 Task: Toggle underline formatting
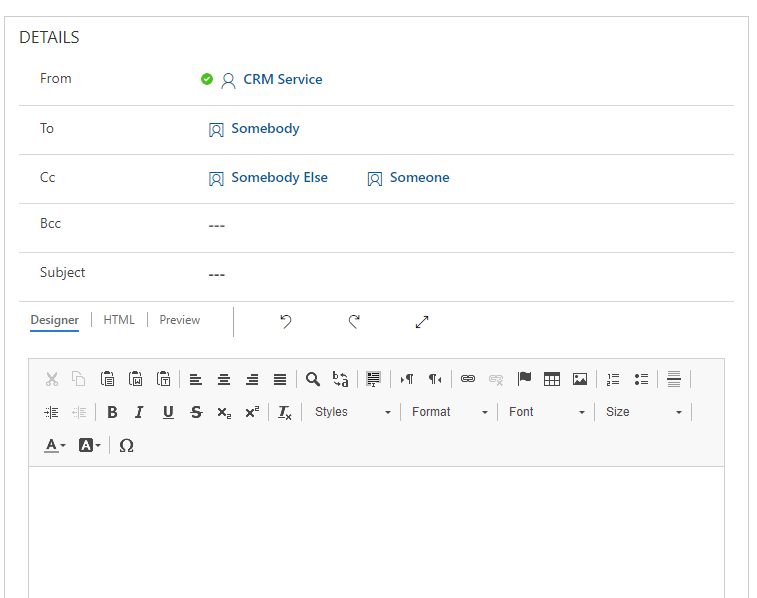[168, 413]
